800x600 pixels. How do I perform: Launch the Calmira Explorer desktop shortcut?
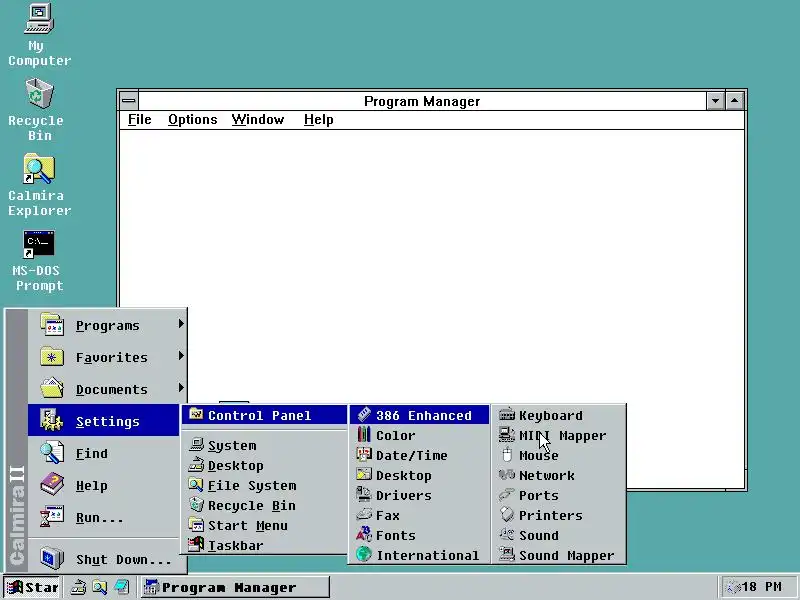[39, 185]
